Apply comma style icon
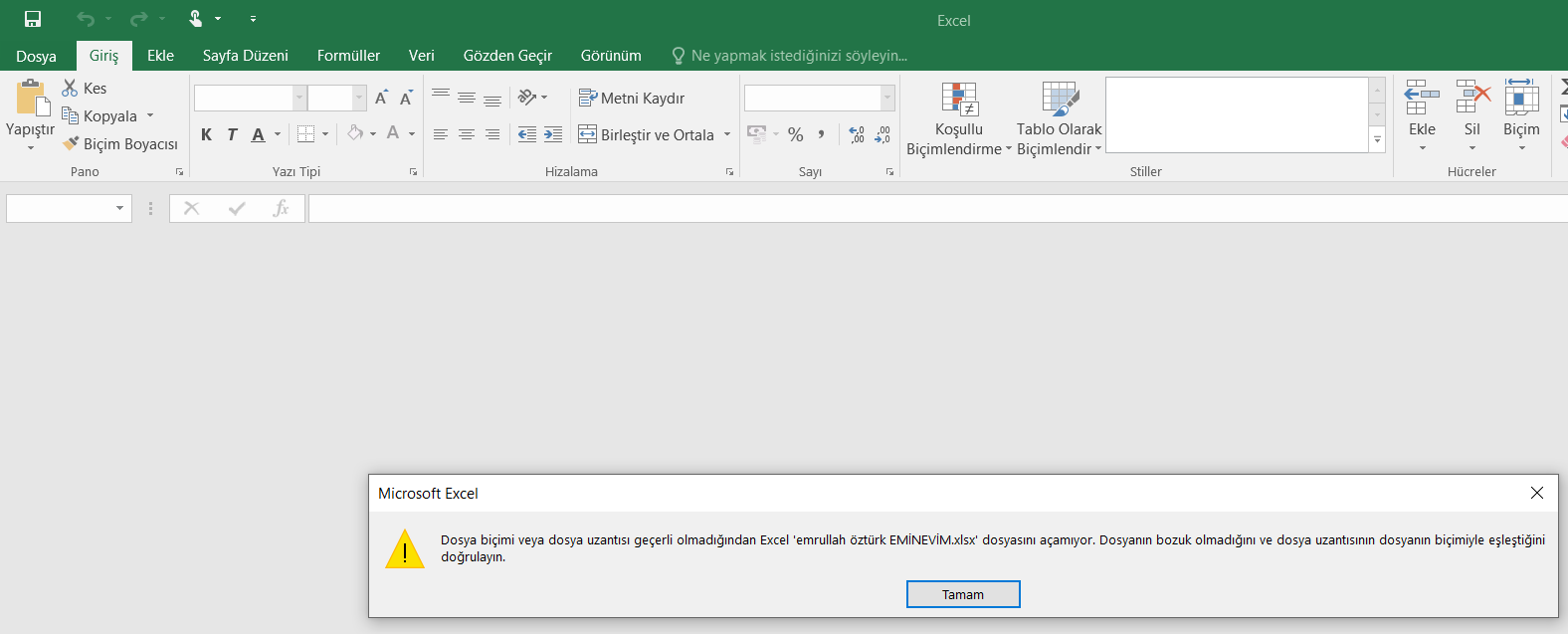This screenshot has width=1568, height=634. click(x=822, y=134)
